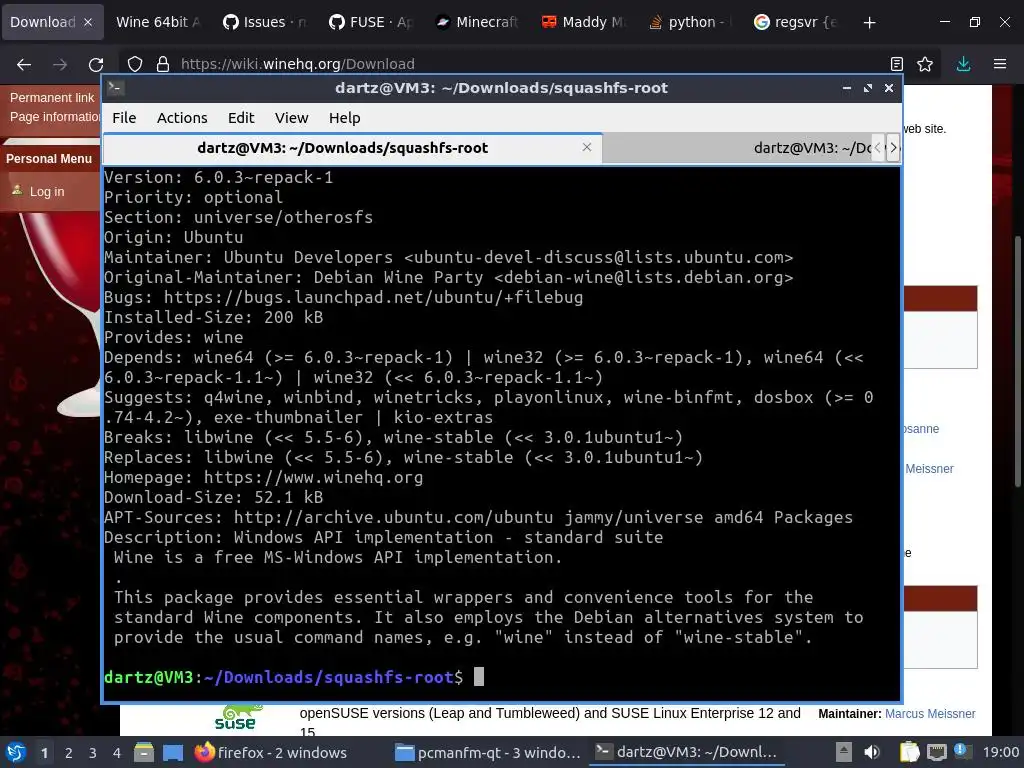This screenshot has width=1024, height=768.
Task: Click the 19:00 clock in the panel
Action: click(1000, 752)
